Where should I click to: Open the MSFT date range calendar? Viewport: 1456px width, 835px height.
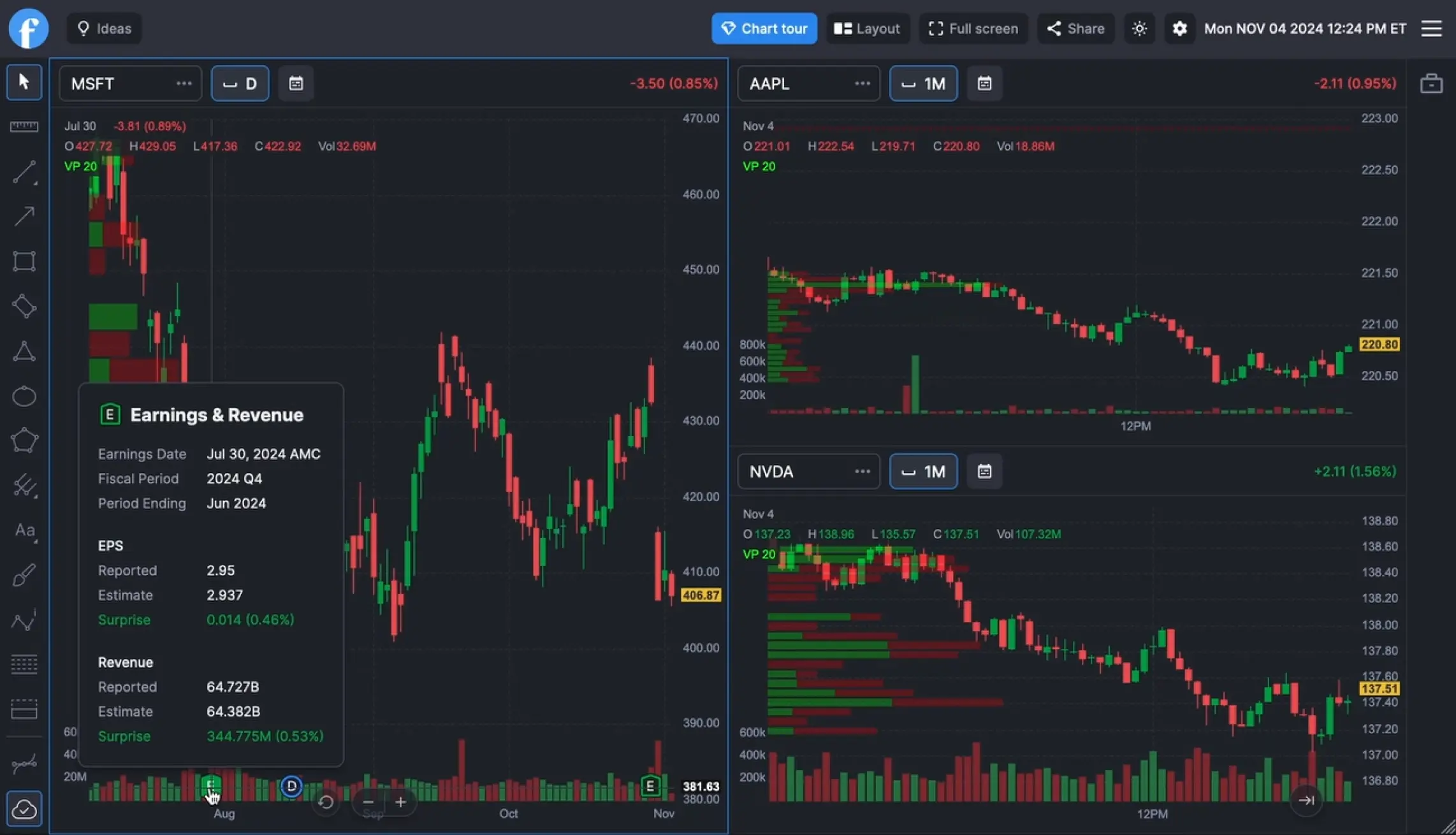point(295,83)
